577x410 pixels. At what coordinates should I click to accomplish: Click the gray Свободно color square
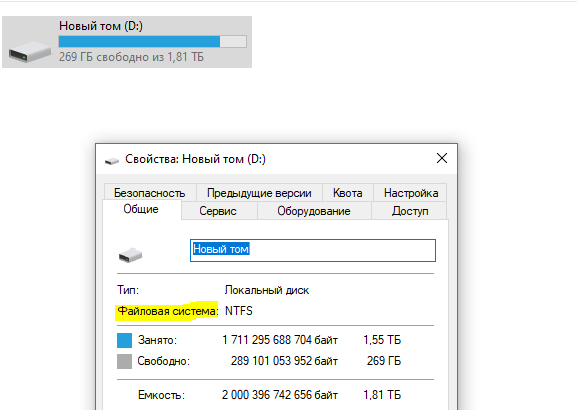(124, 361)
